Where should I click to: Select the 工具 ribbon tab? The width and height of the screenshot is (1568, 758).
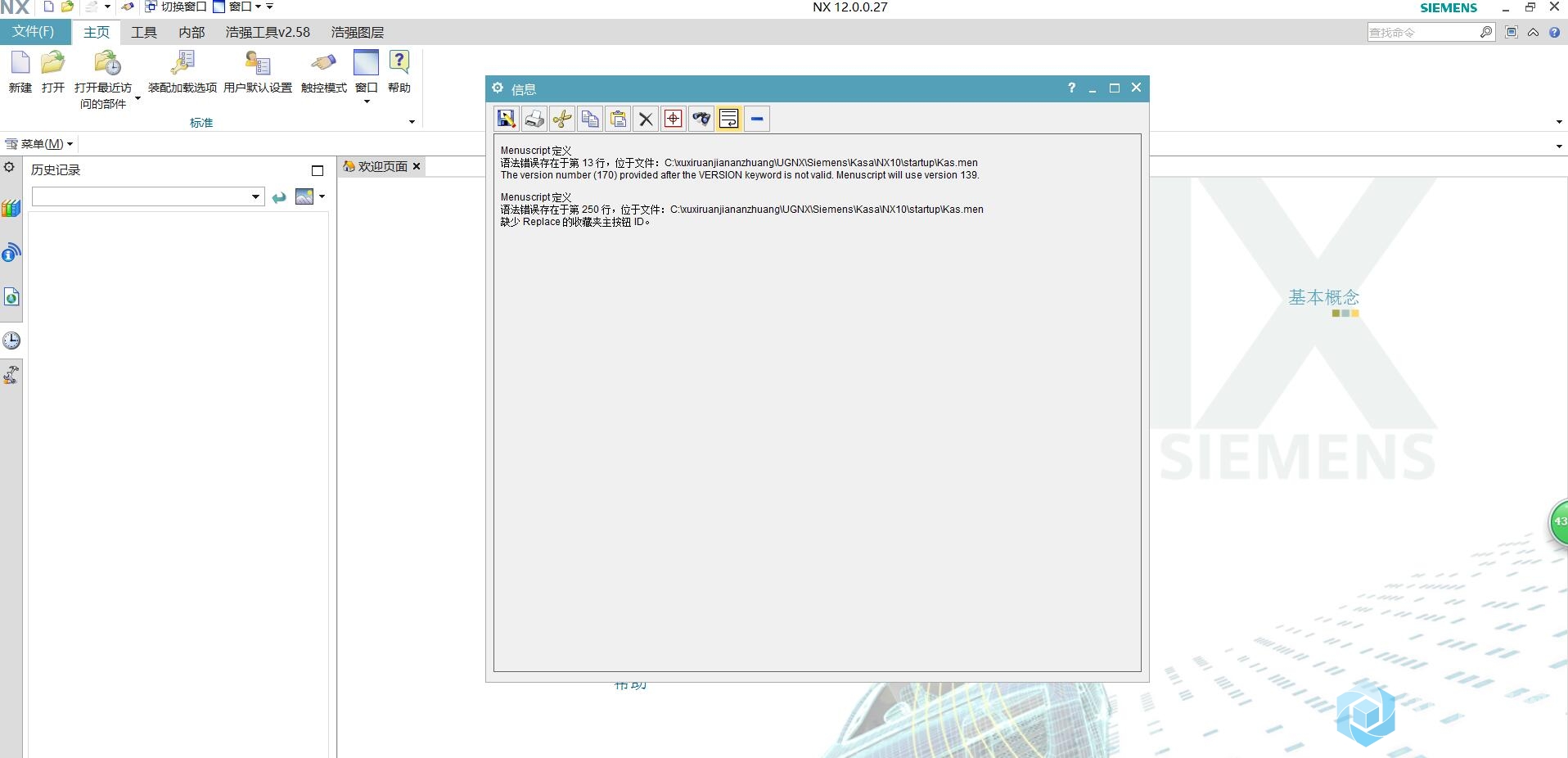coord(144,32)
